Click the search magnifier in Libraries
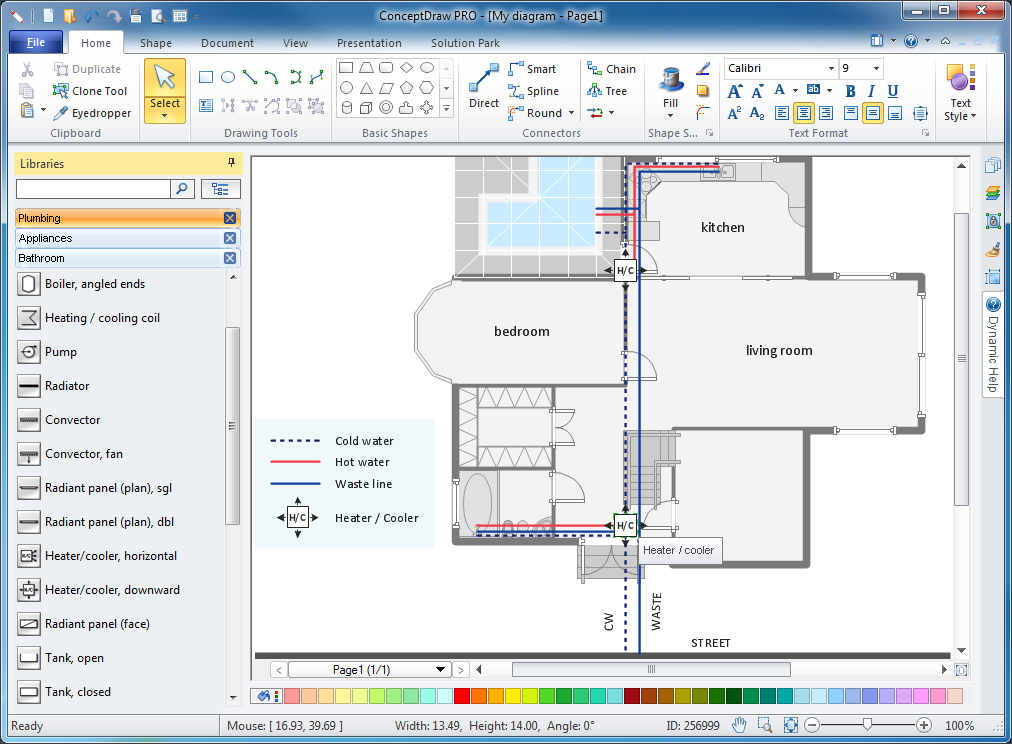This screenshot has width=1012, height=744. click(183, 188)
